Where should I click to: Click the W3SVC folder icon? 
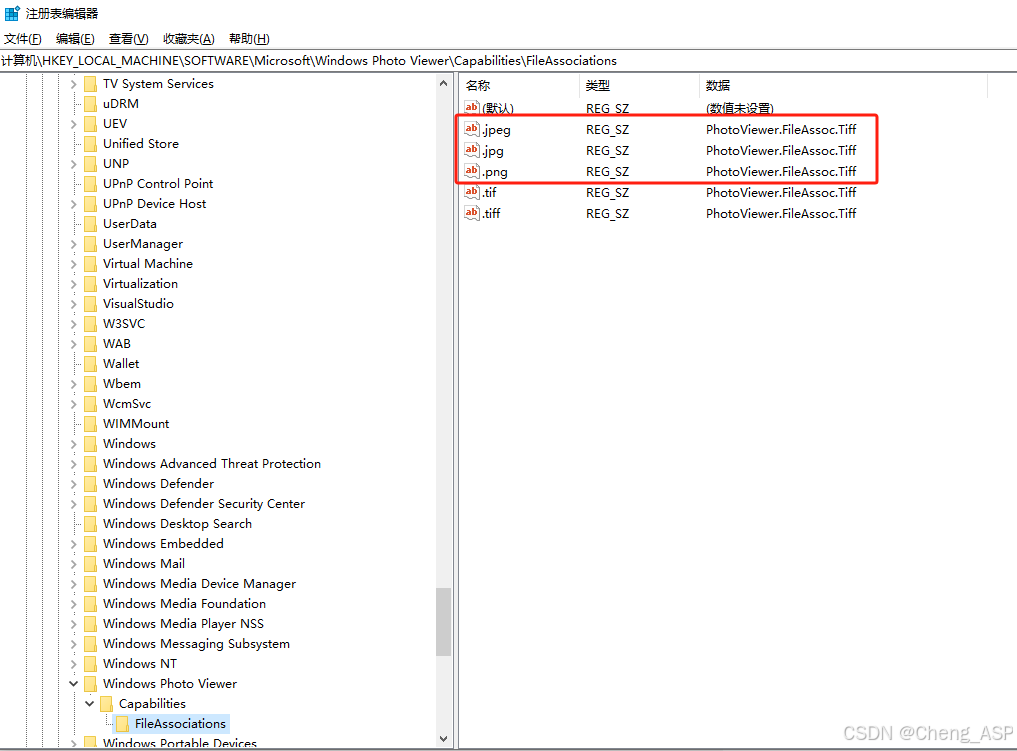(90, 324)
